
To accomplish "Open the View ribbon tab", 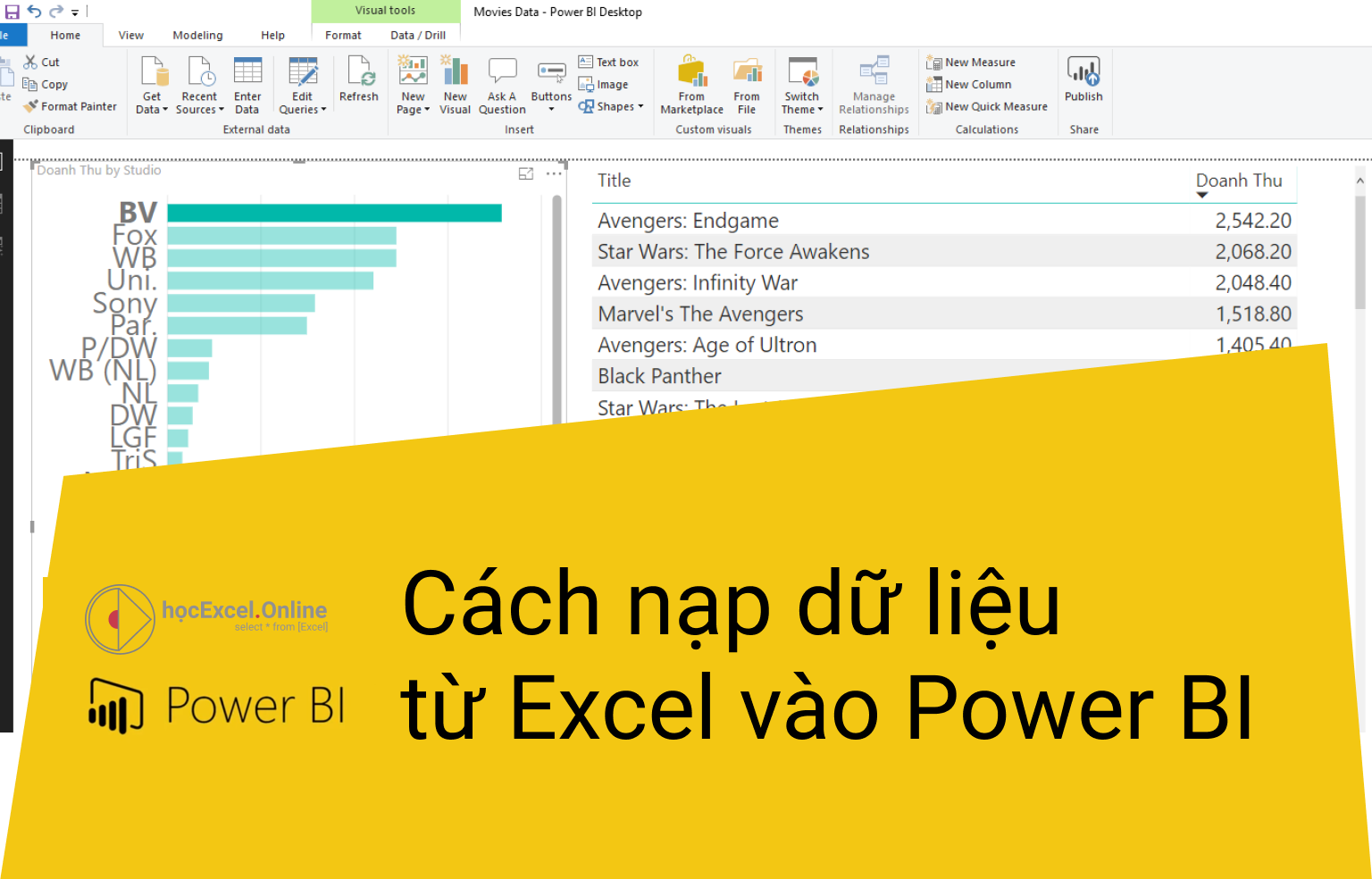I will click(131, 36).
